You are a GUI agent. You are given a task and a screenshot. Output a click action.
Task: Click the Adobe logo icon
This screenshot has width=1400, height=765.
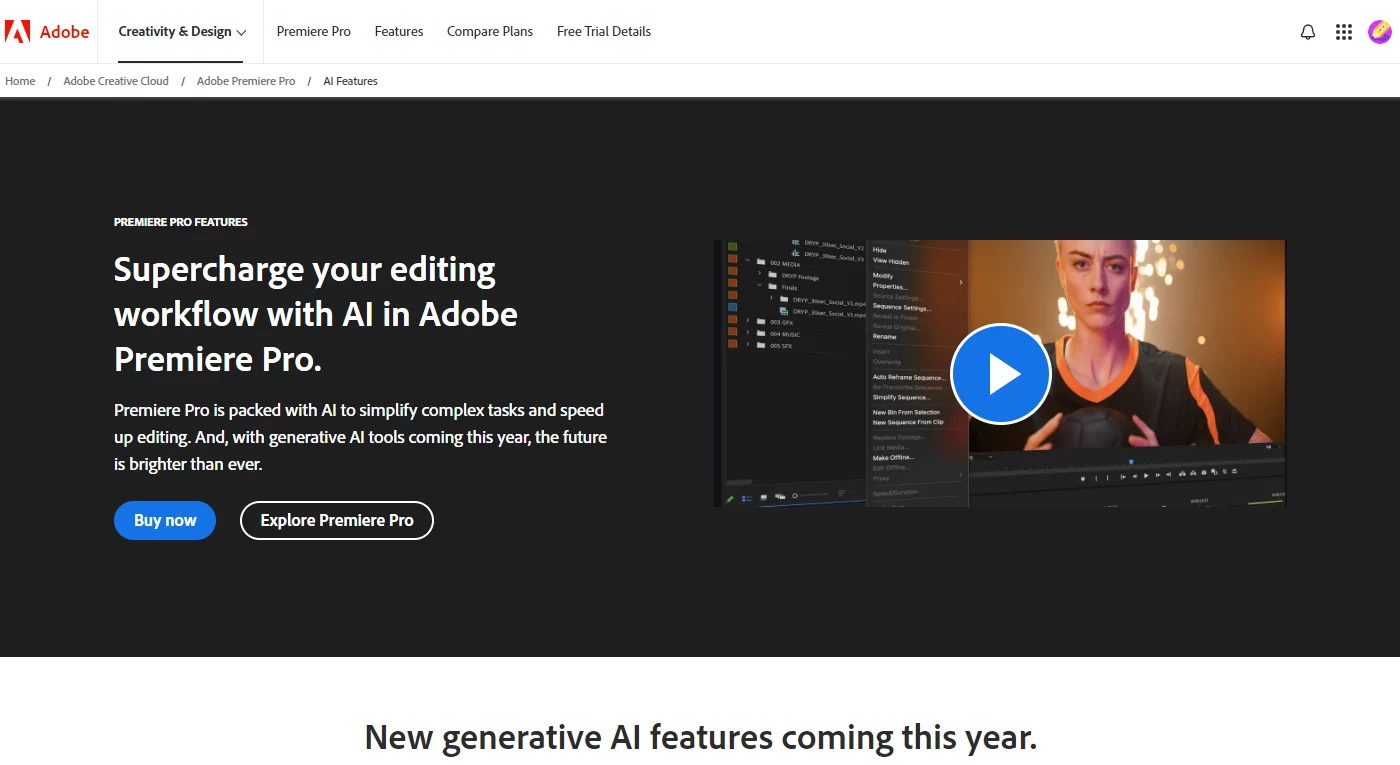pyautogui.click(x=18, y=32)
